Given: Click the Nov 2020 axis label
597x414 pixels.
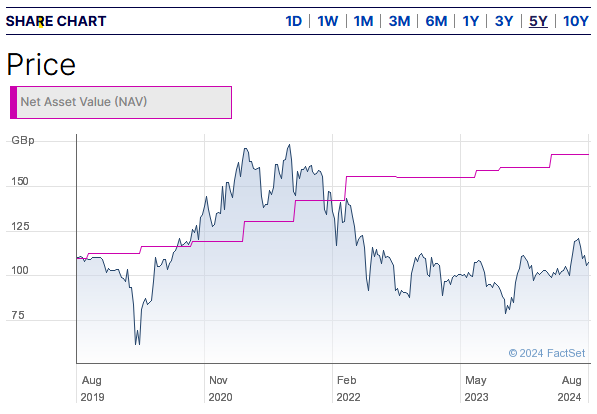Looking at the screenshot, I should pyautogui.click(x=220, y=388).
